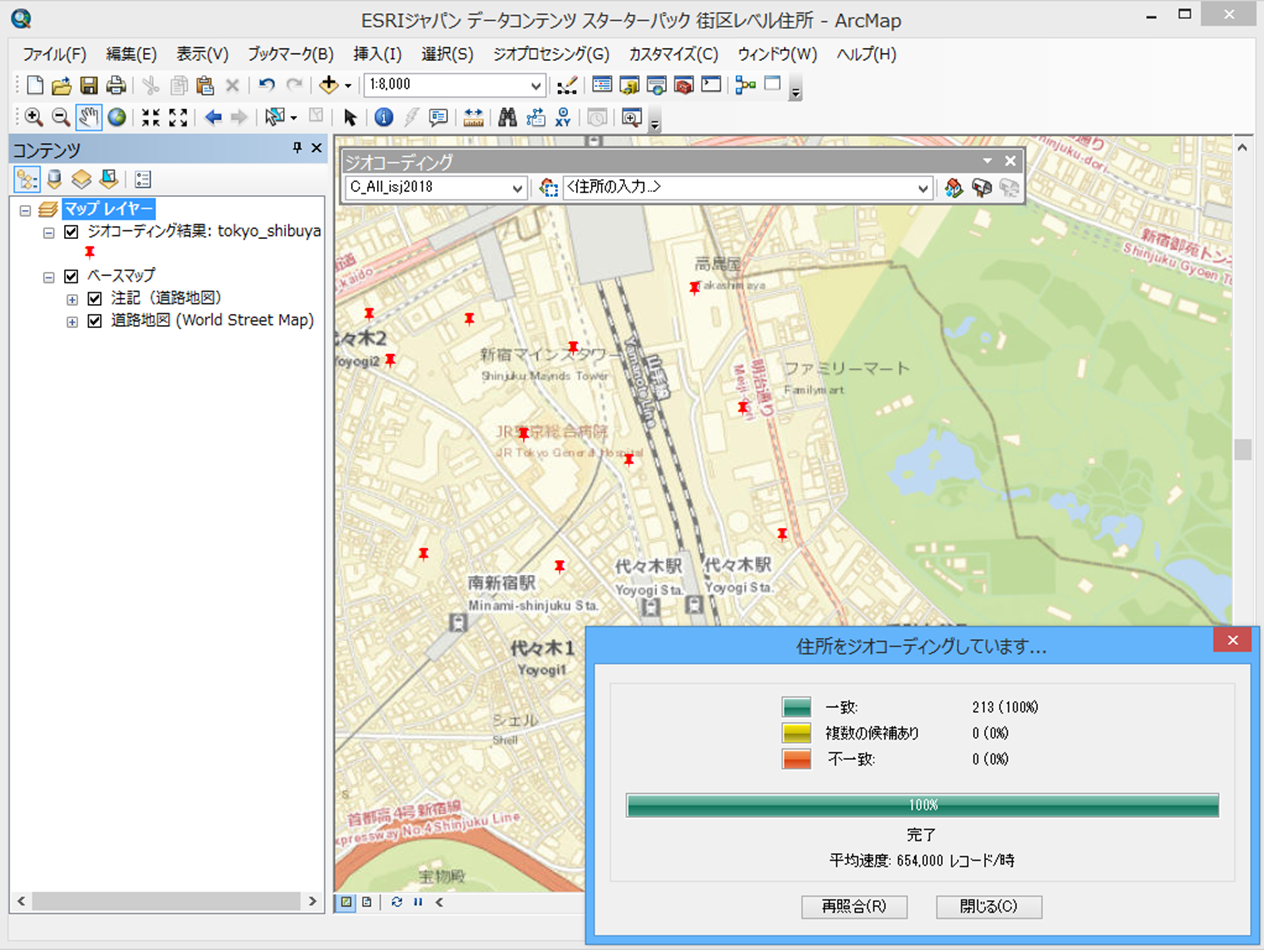Open Table of Contents options button

(x=143, y=179)
